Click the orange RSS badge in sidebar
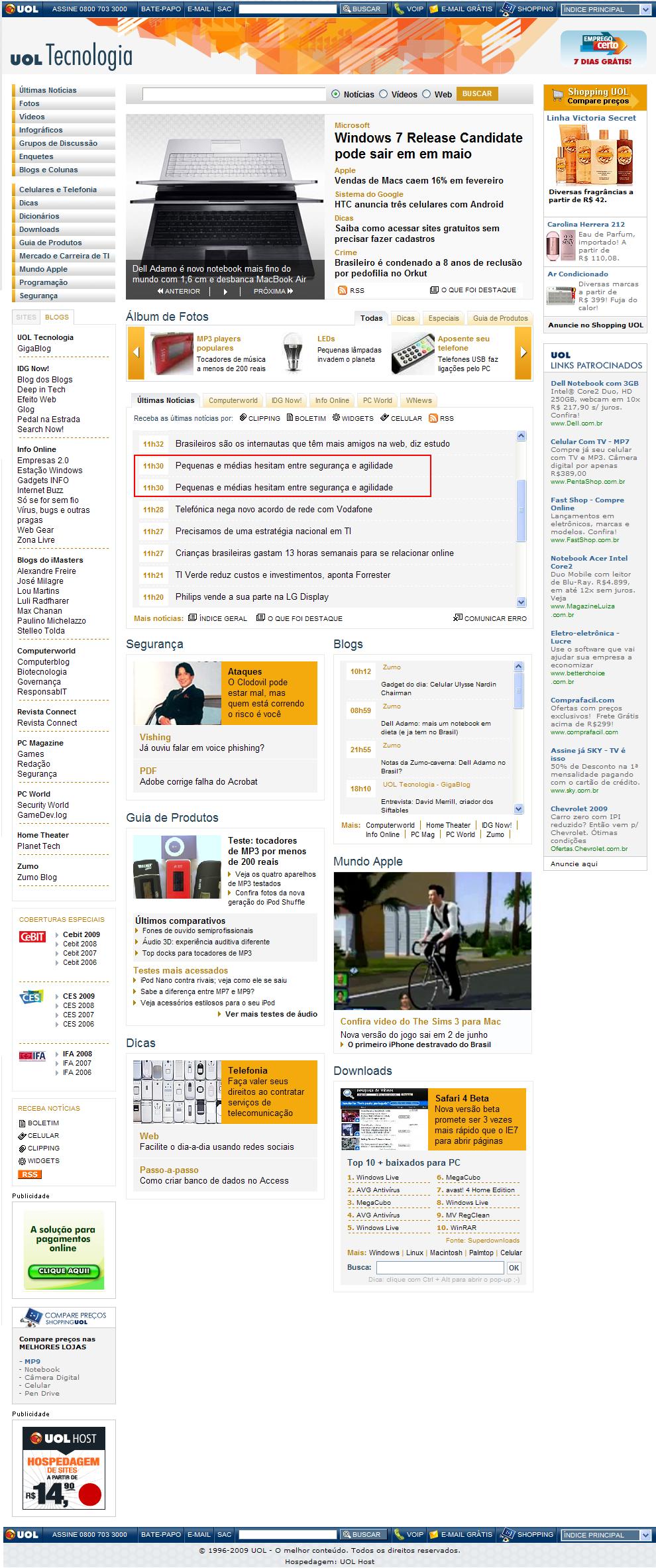 pyautogui.click(x=29, y=1174)
